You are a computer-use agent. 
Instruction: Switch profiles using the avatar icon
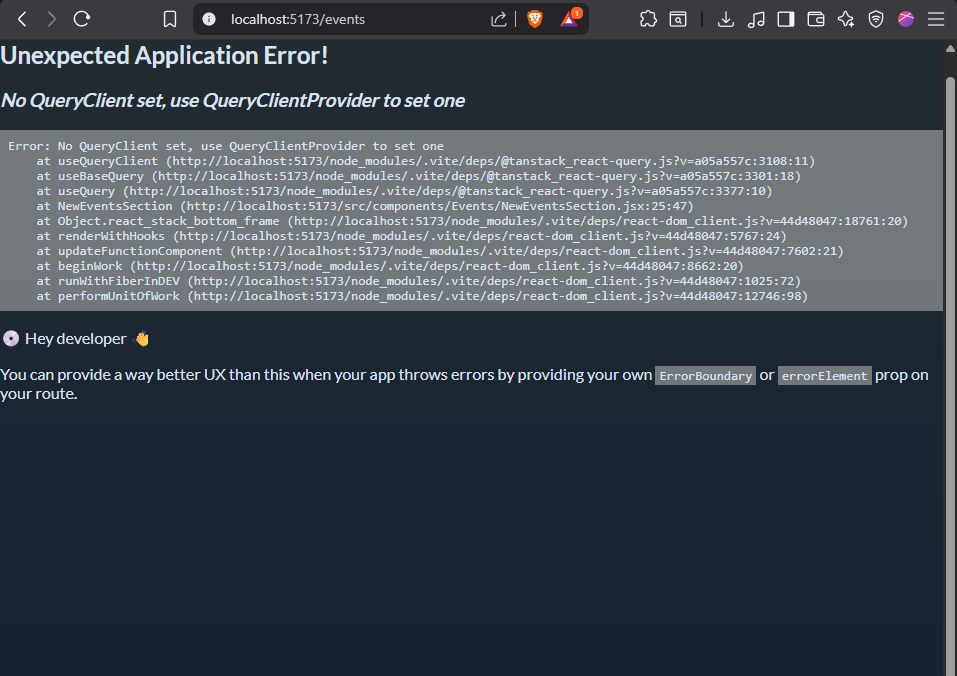905,19
